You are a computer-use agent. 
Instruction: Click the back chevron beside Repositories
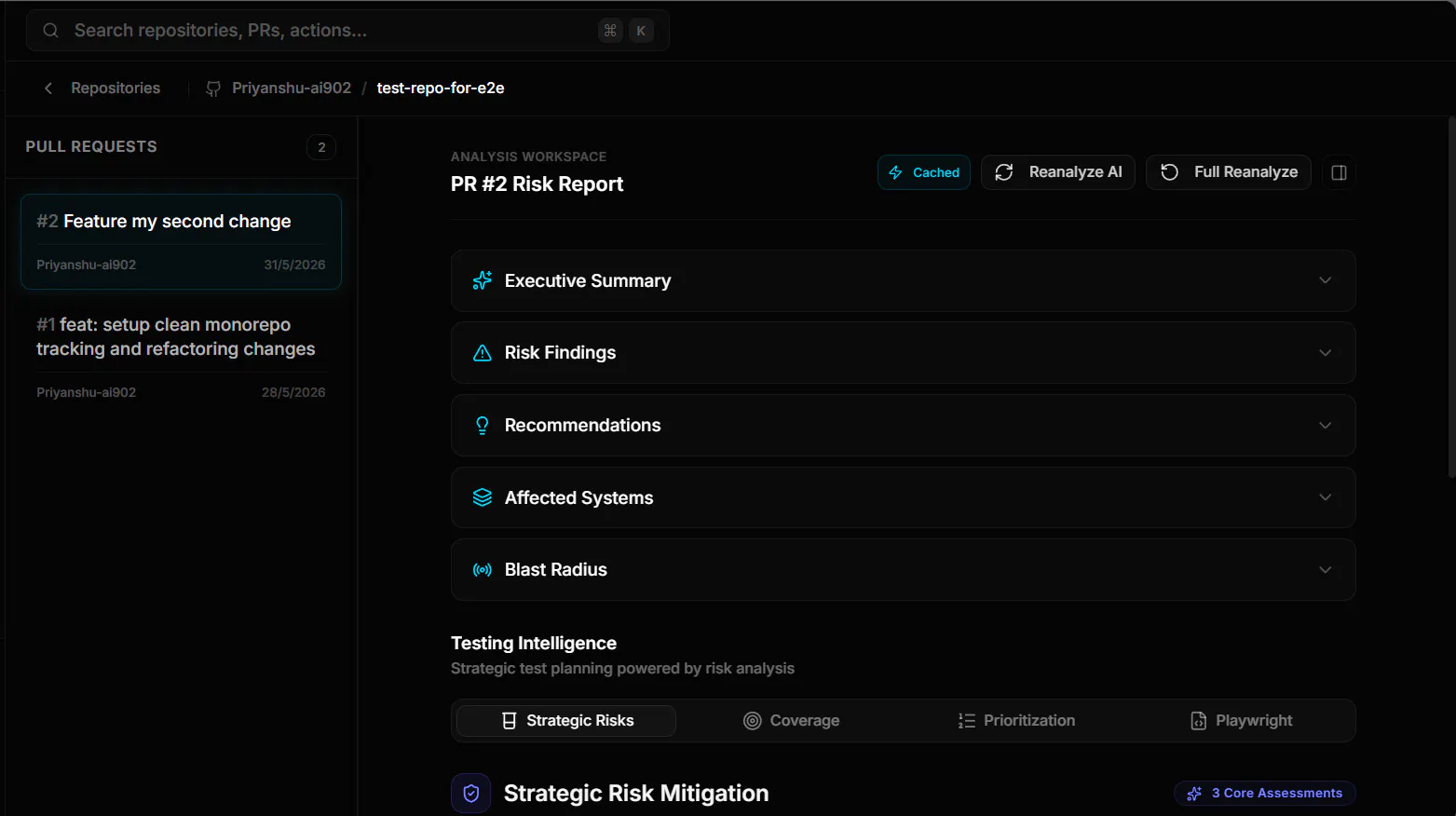click(x=48, y=88)
